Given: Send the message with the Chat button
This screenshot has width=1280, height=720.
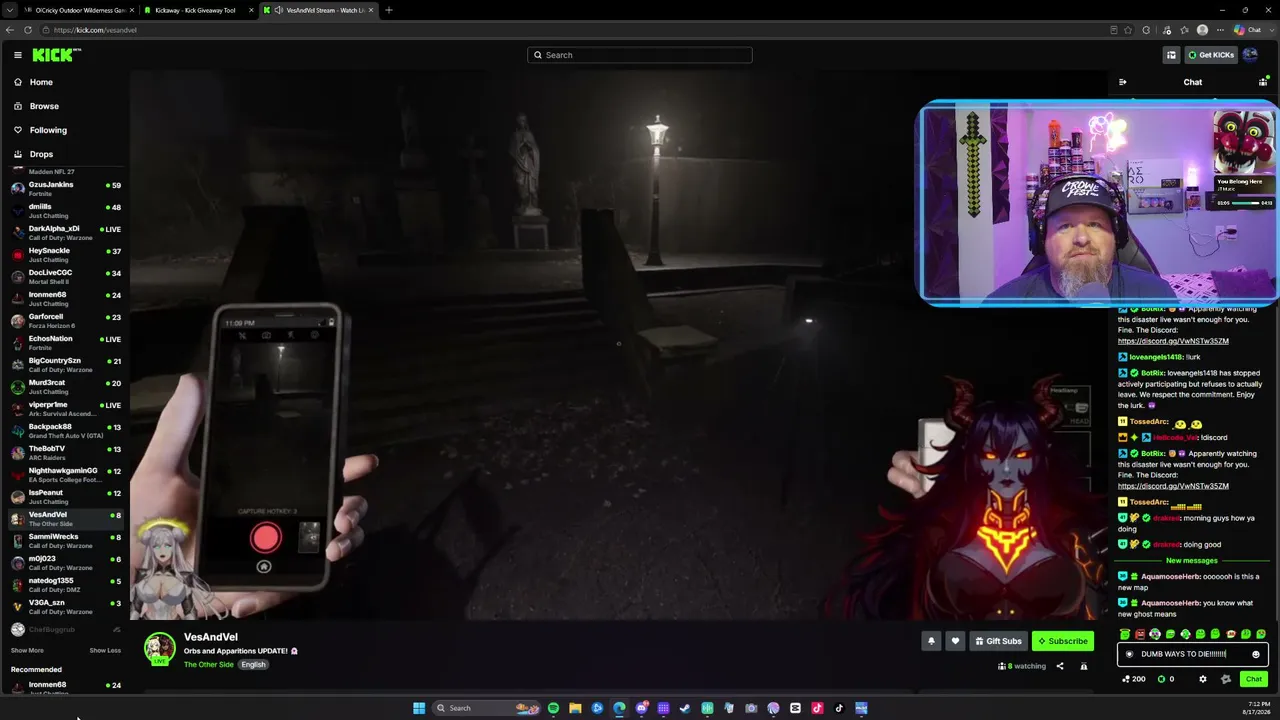Looking at the screenshot, I should (x=1253, y=679).
